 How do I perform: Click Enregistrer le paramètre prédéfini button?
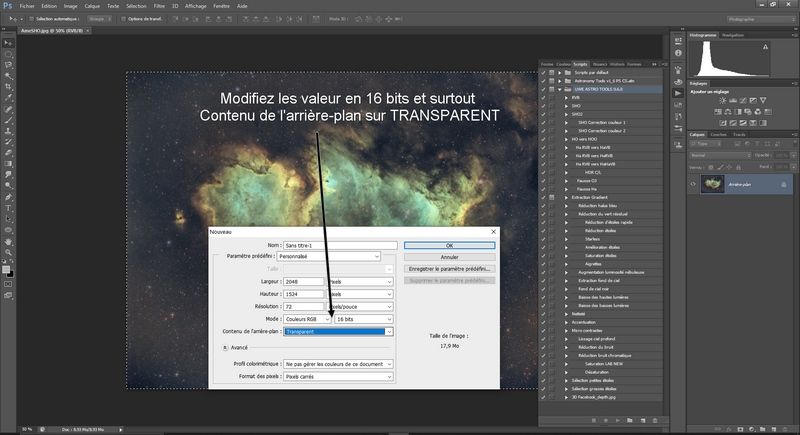[449, 269]
